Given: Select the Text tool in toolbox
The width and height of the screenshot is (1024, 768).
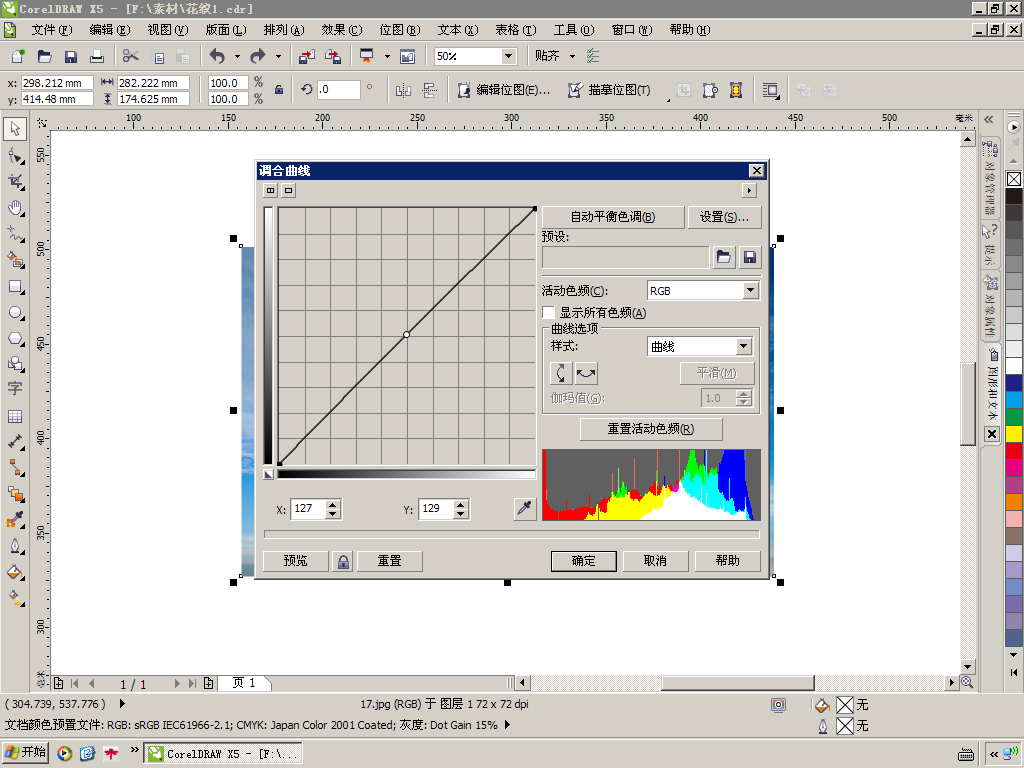Looking at the screenshot, I should [15, 389].
